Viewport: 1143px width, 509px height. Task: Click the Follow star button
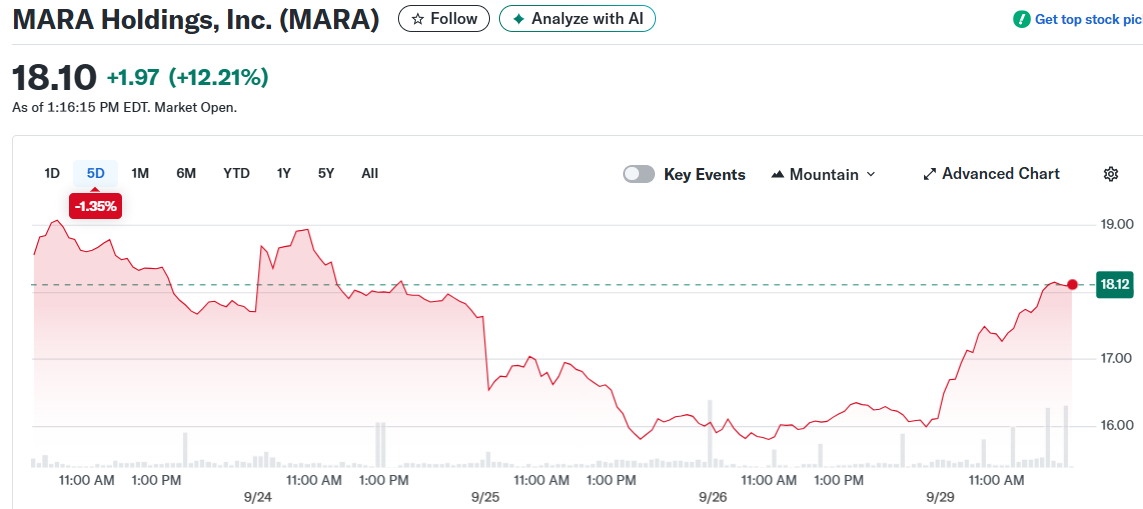tap(444, 19)
